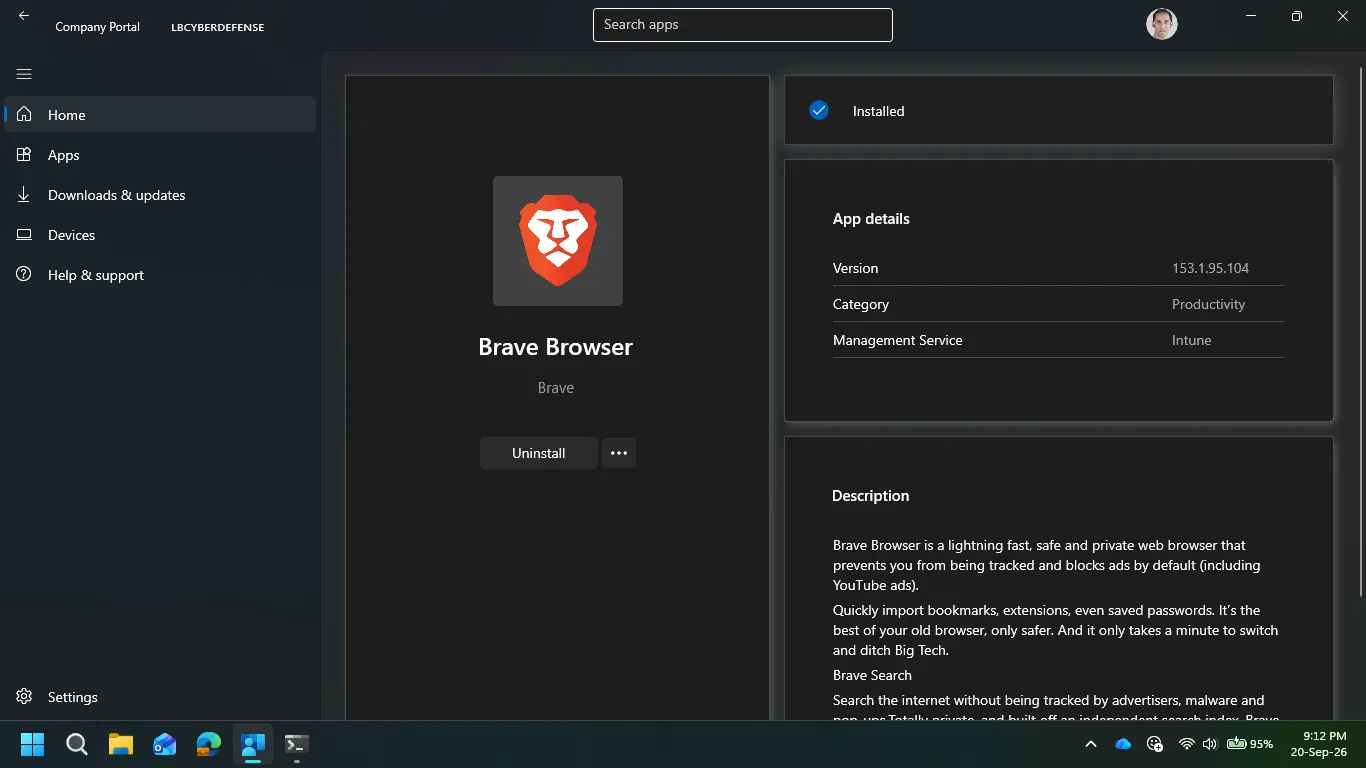Click the Installed status checkmark icon
The height and width of the screenshot is (768, 1366).
pyautogui.click(x=819, y=110)
